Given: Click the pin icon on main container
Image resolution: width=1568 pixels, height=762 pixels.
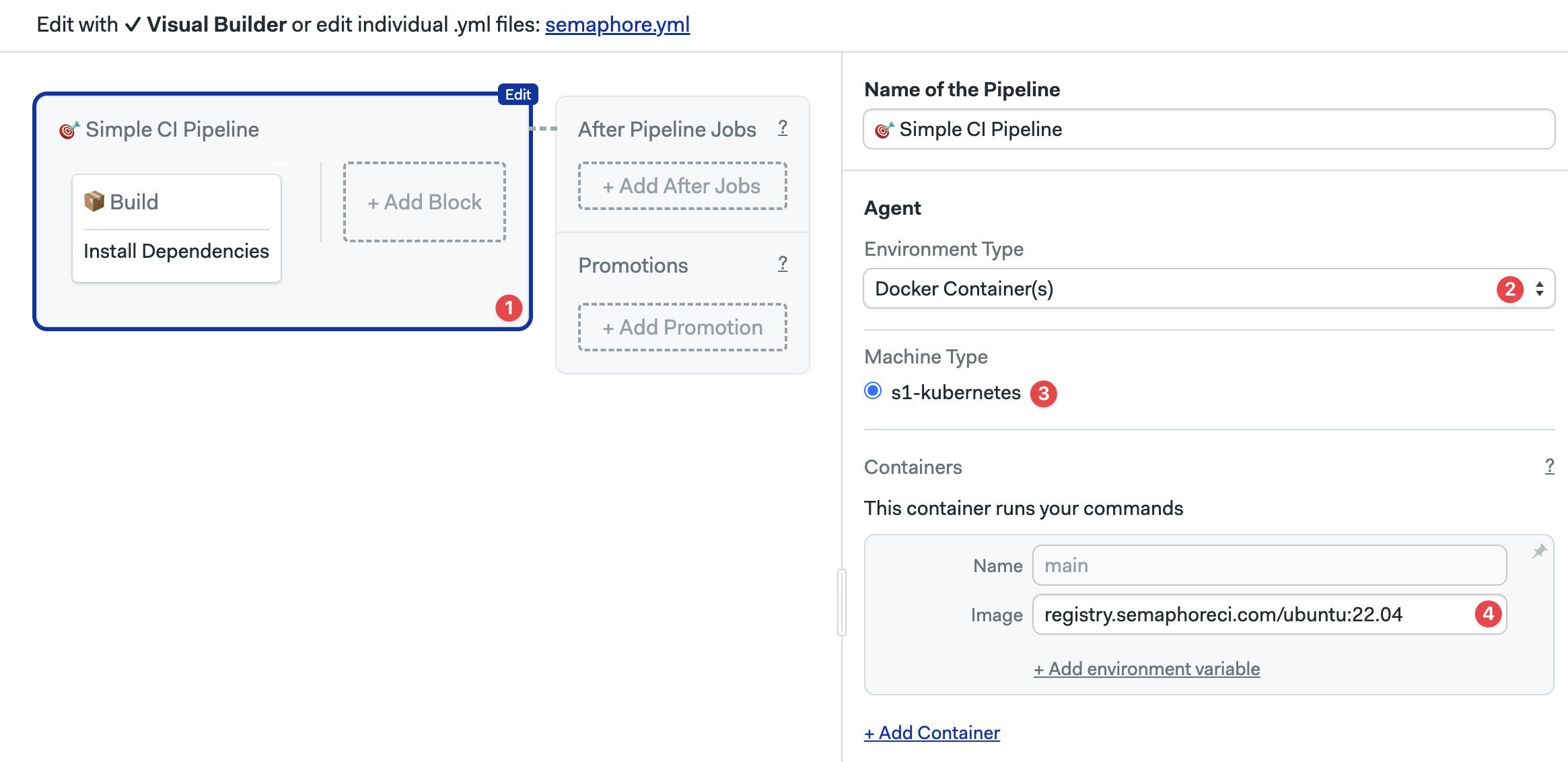Looking at the screenshot, I should pyautogui.click(x=1539, y=552).
